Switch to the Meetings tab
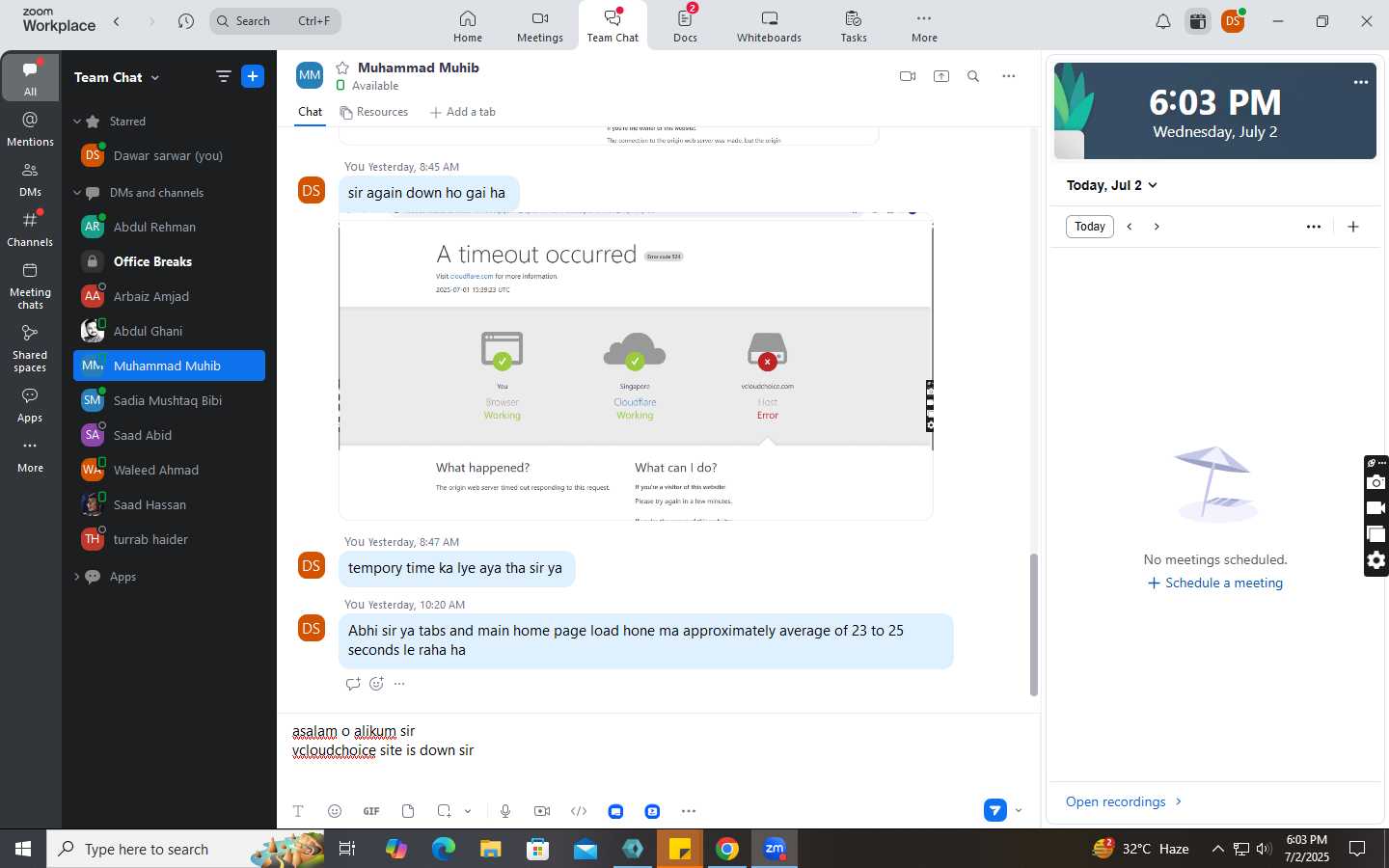Viewport: 1389px width, 868px height. (540, 26)
